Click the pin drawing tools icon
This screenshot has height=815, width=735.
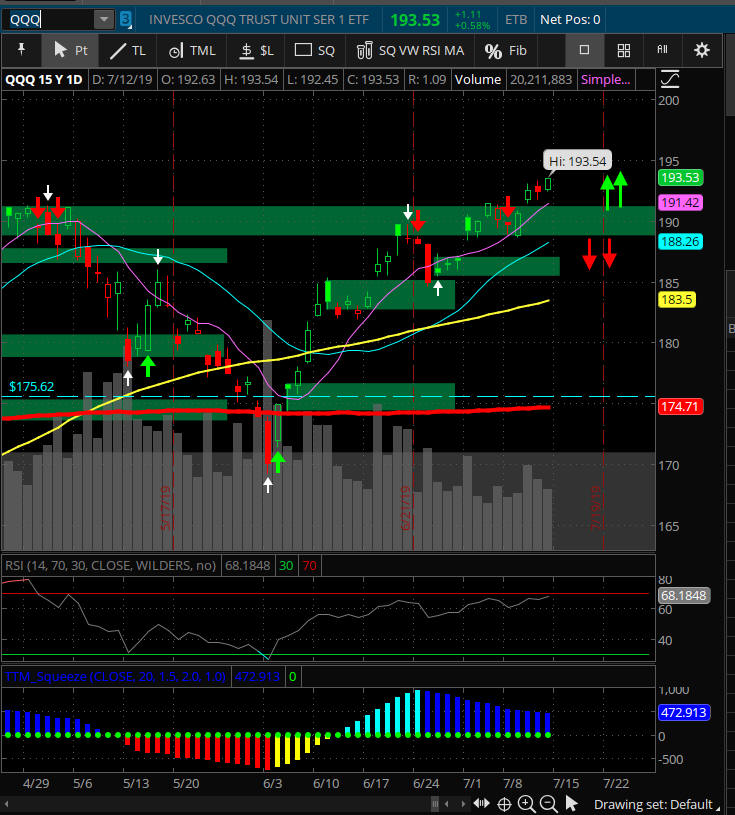tap(20, 50)
